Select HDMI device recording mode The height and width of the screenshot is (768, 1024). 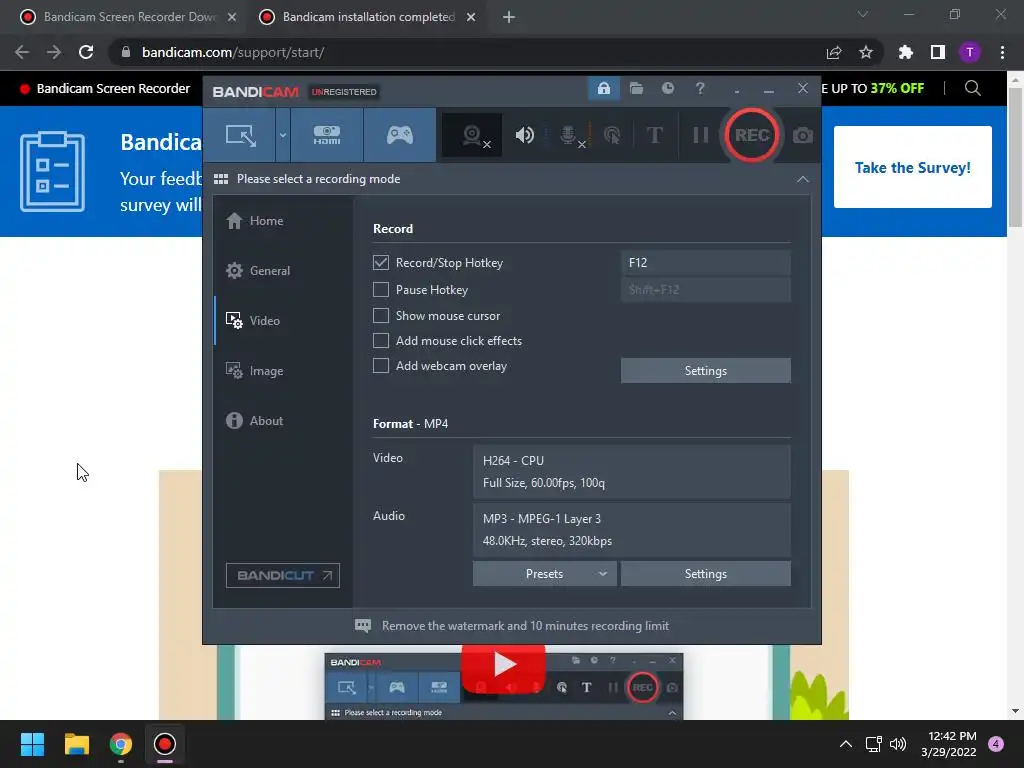pos(327,135)
